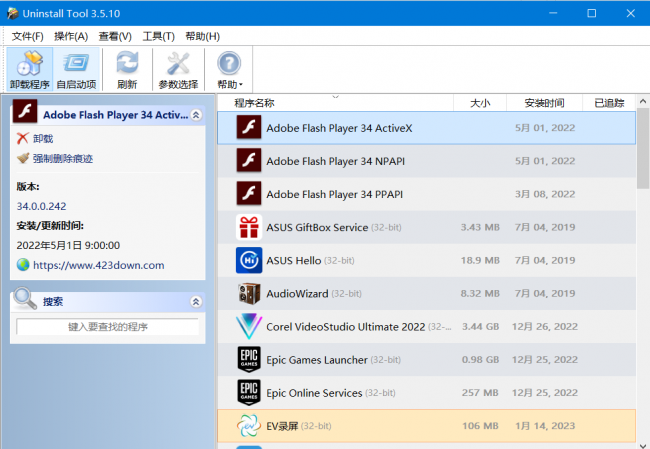The height and width of the screenshot is (449, 650).
Task: Select the Epic Games Launcher name
Action: pyautogui.click(x=317, y=360)
